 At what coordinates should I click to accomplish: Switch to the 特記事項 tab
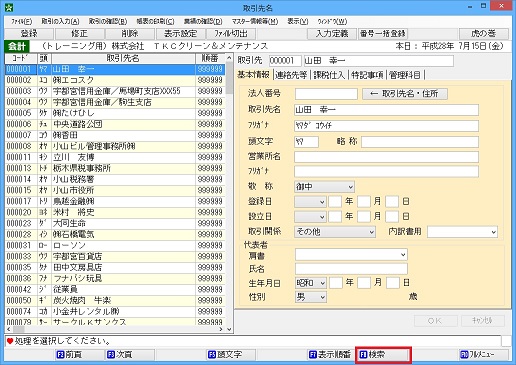(367, 75)
